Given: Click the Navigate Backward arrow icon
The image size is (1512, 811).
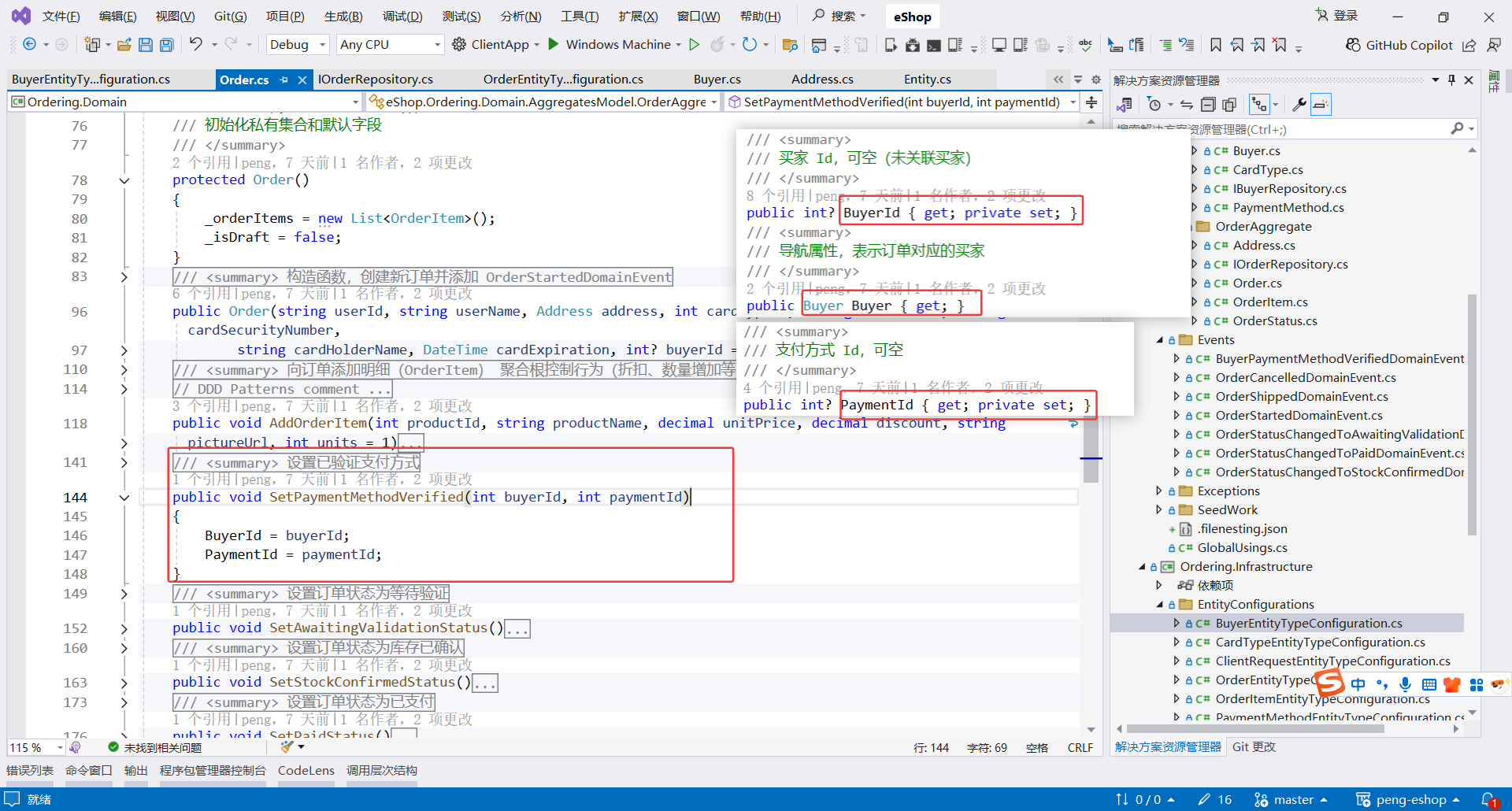Looking at the screenshot, I should click(29, 45).
